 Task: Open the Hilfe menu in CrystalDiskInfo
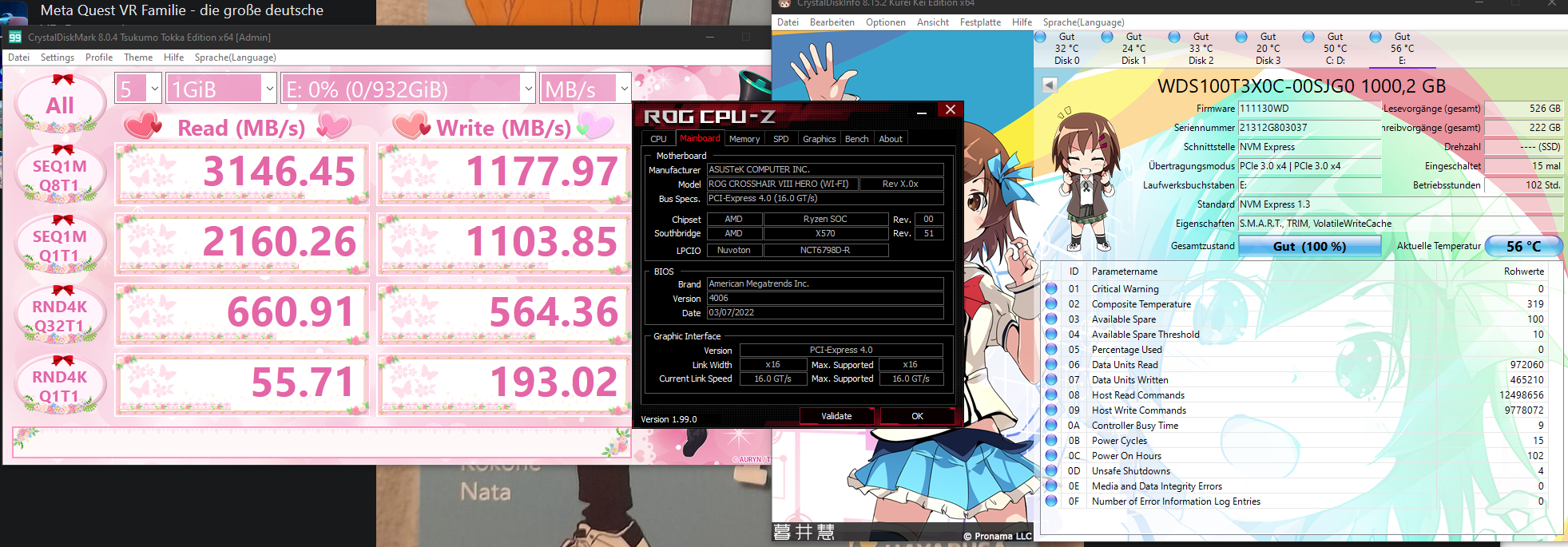[1022, 22]
